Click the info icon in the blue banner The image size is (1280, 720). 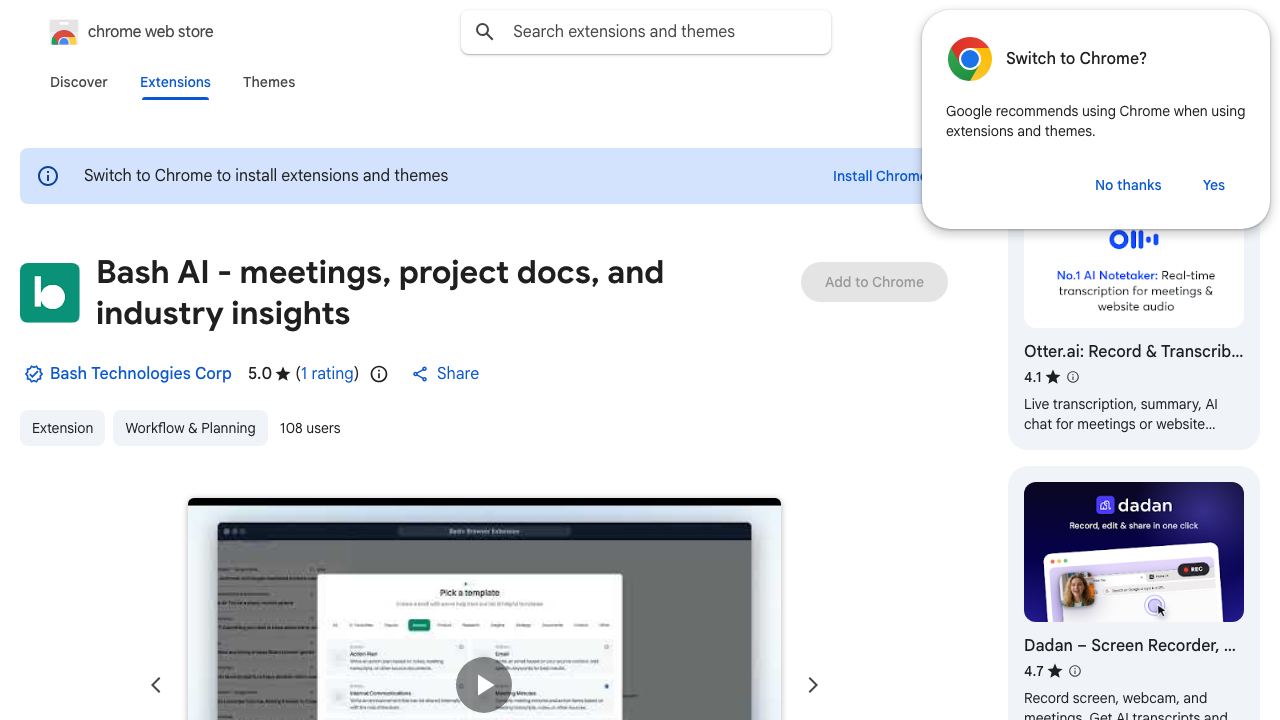[48, 176]
